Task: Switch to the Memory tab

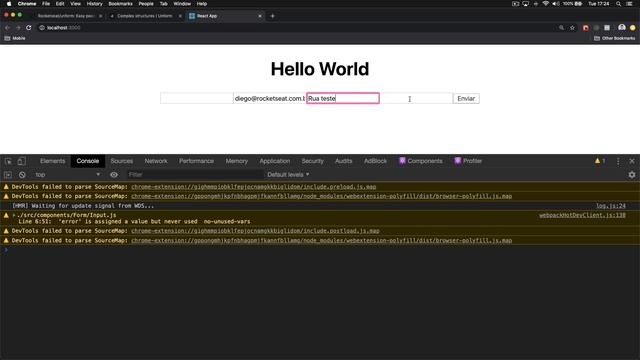Action: 237,161
